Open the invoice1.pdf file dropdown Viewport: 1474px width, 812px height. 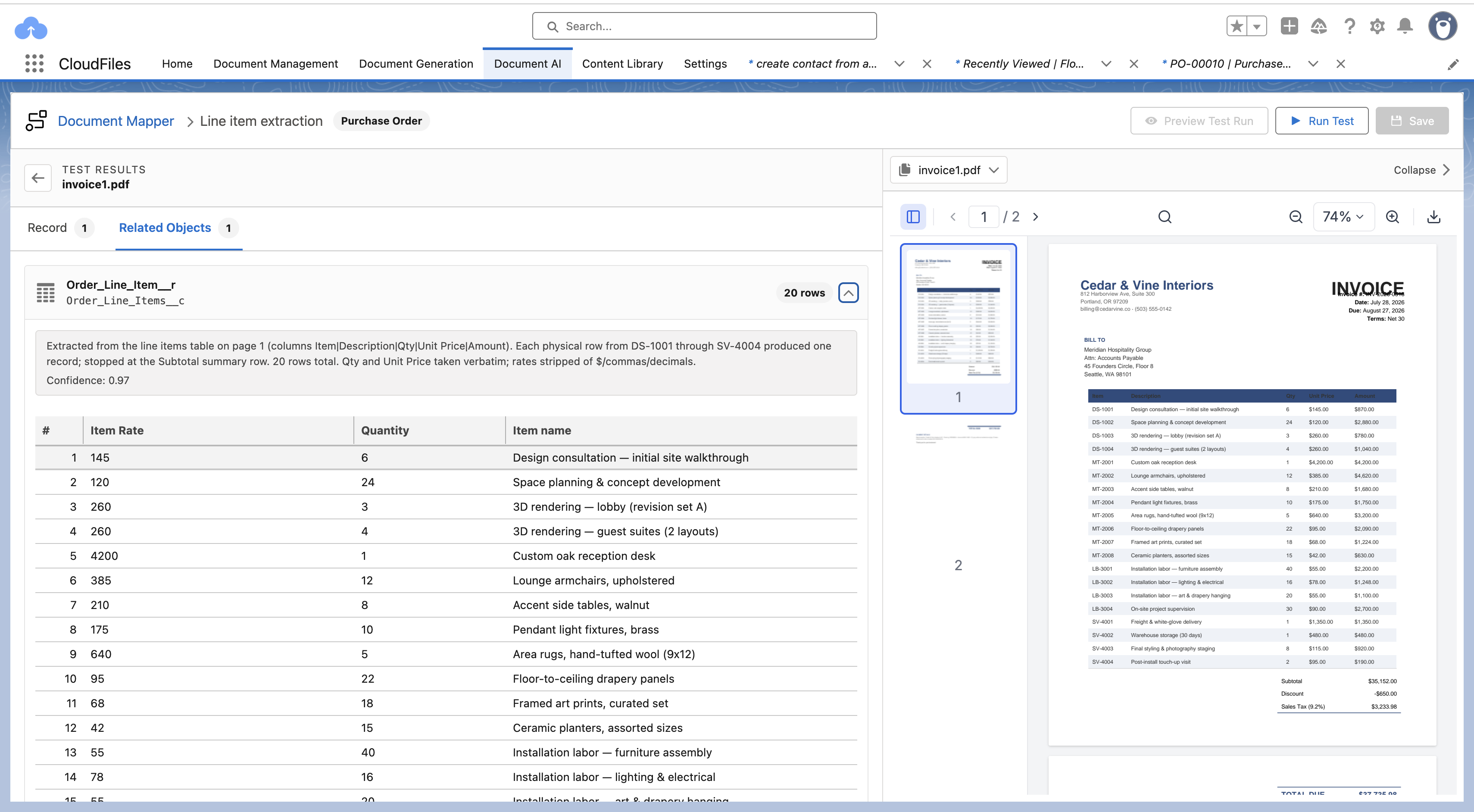[949, 170]
